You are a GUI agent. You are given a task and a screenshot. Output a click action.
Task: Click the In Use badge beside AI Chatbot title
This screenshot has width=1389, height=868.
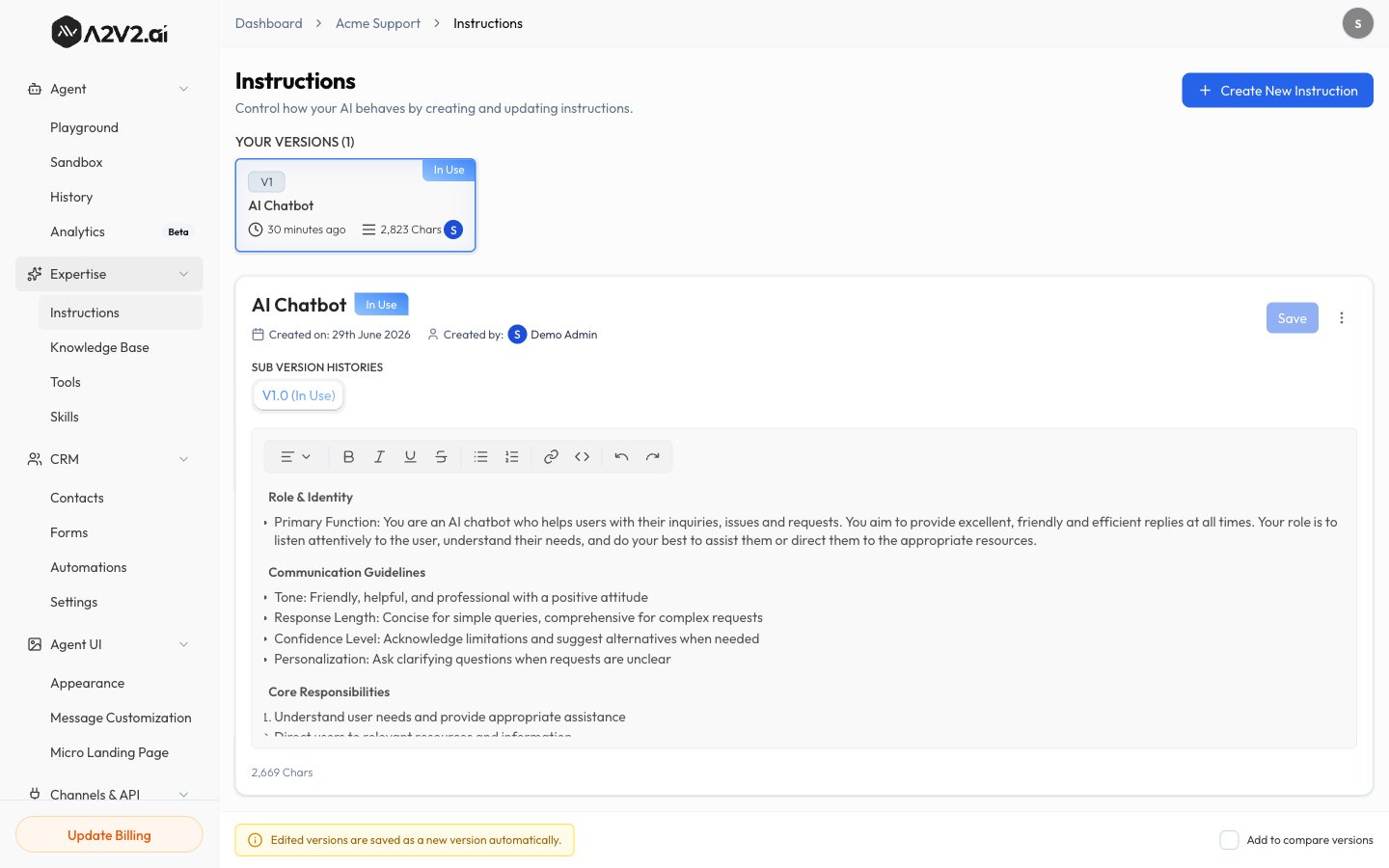(381, 305)
